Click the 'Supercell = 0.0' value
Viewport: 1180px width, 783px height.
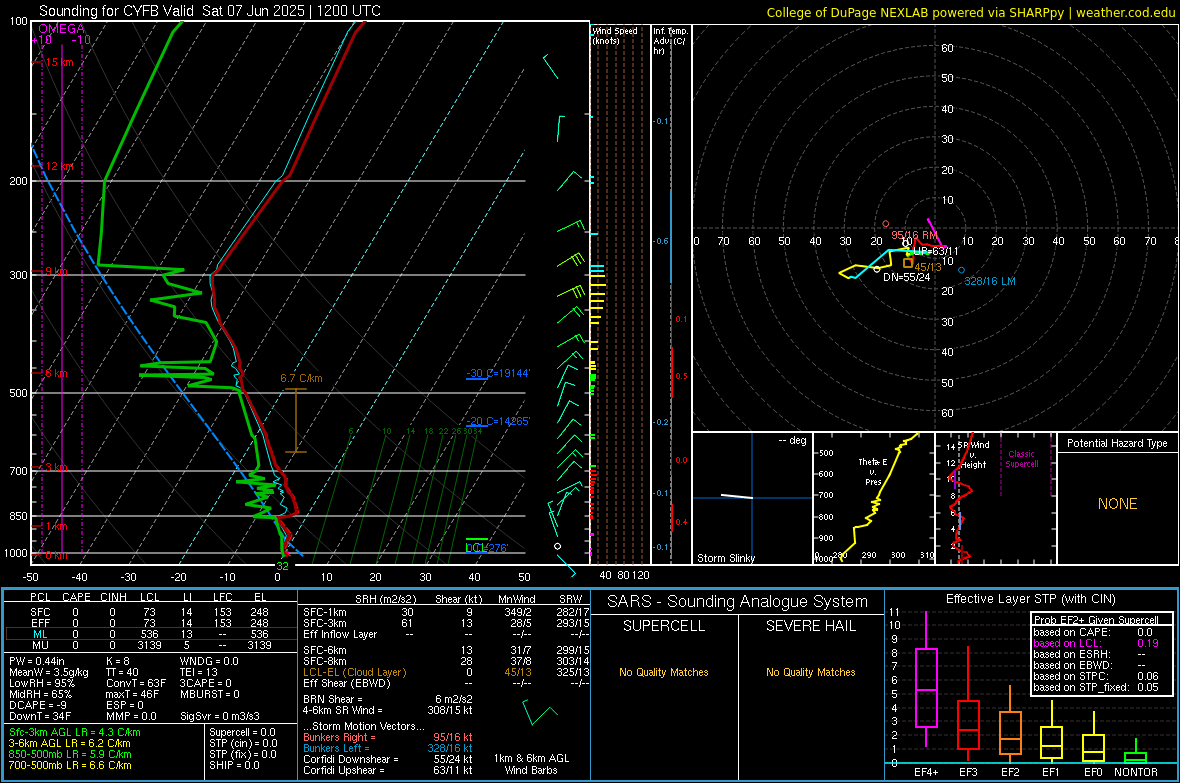(242, 732)
